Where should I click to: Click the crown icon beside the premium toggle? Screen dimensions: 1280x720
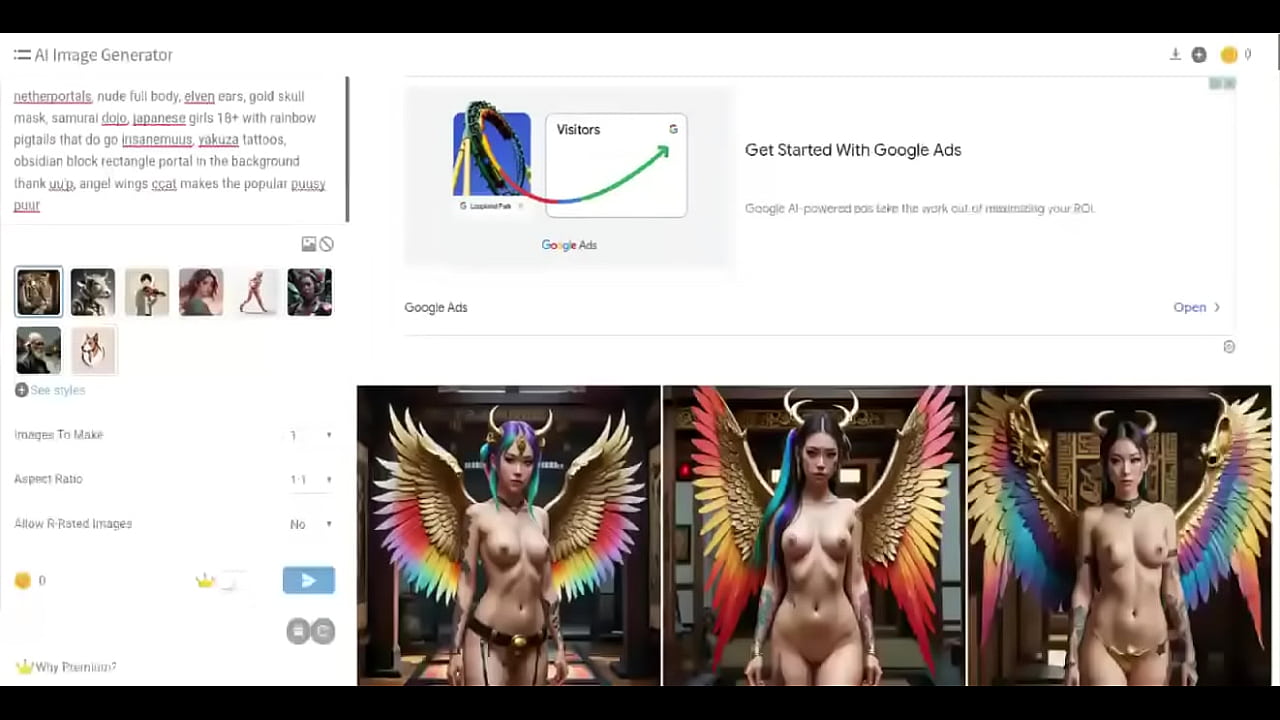pos(205,581)
